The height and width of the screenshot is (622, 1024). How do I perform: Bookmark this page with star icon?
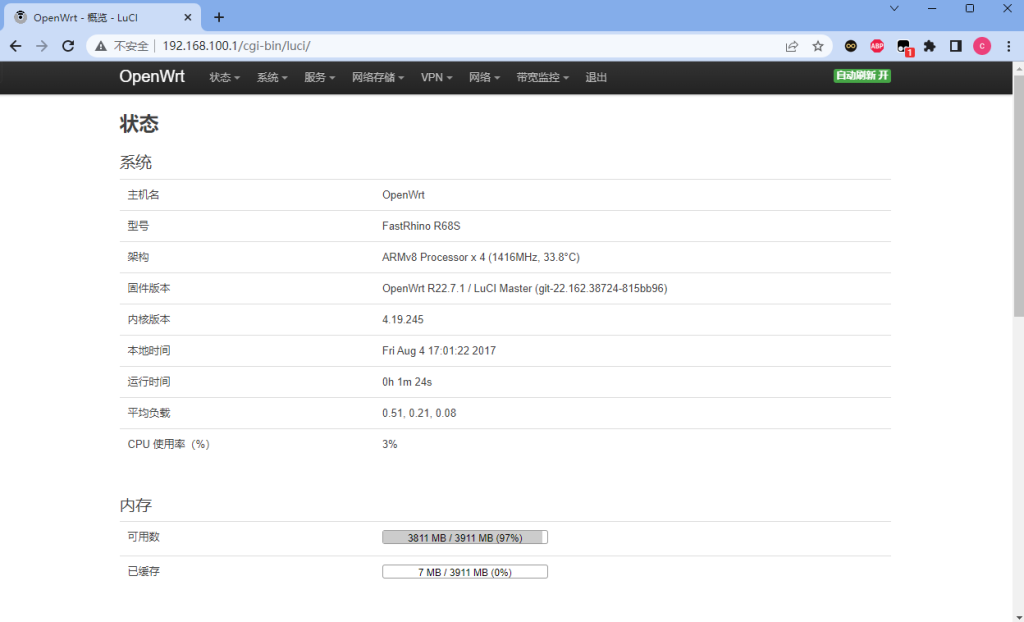[x=818, y=46]
